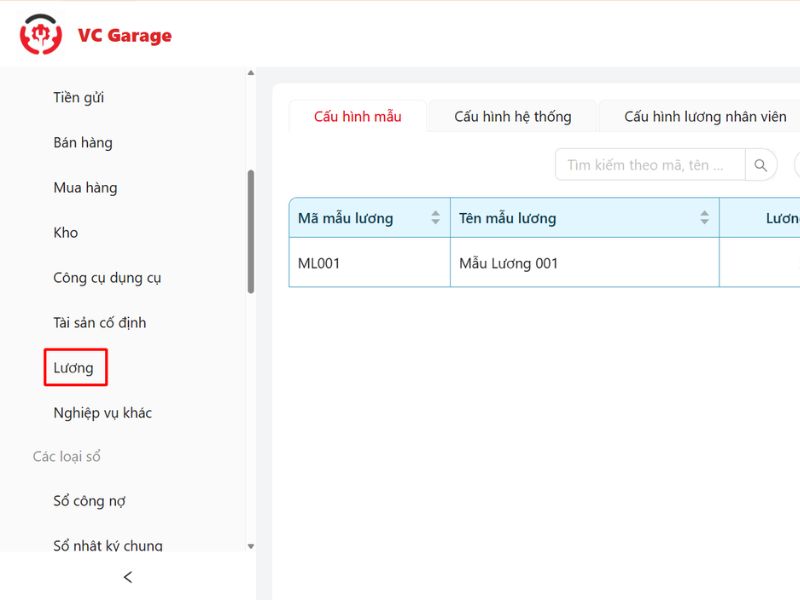Collapse the sidebar using the left chevron
This screenshot has height=600, width=800.
pyautogui.click(x=127, y=577)
